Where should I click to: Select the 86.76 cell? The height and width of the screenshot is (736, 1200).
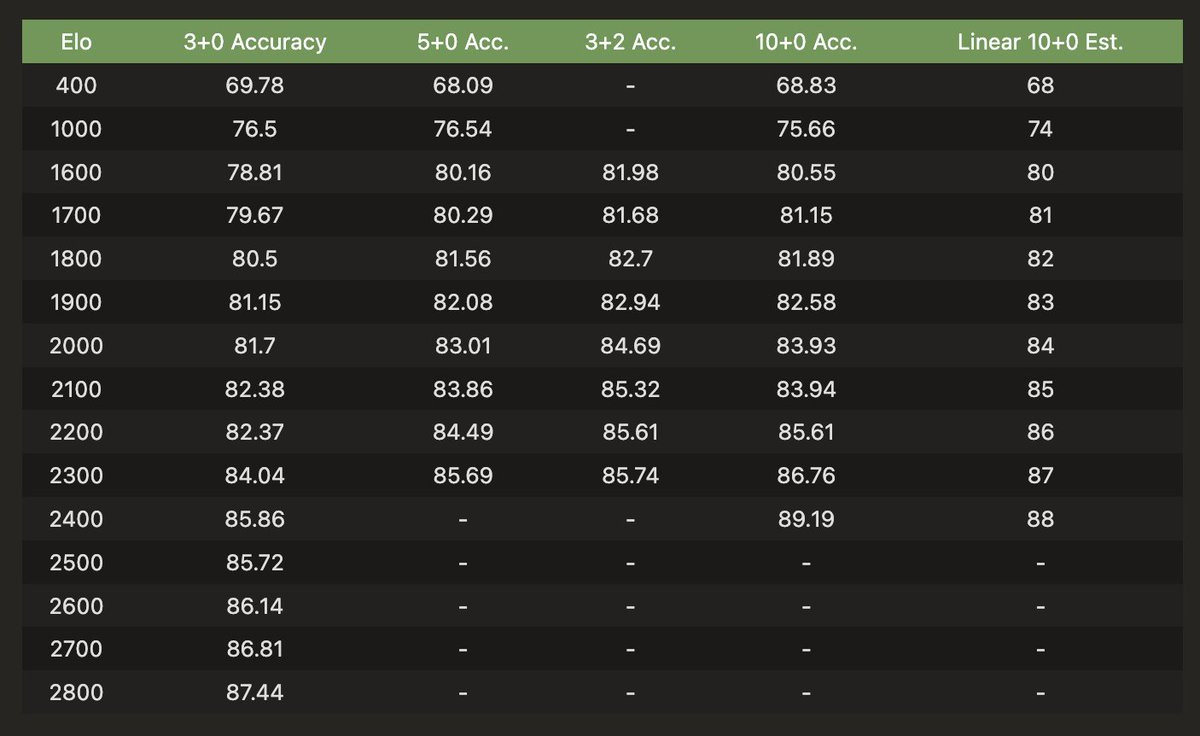[806, 476]
